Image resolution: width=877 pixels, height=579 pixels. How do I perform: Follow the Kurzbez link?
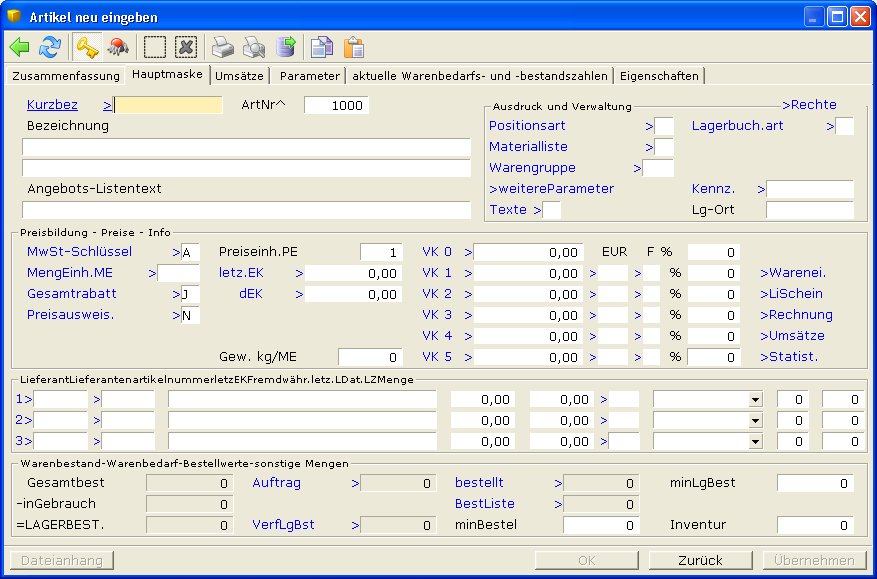(x=52, y=104)
